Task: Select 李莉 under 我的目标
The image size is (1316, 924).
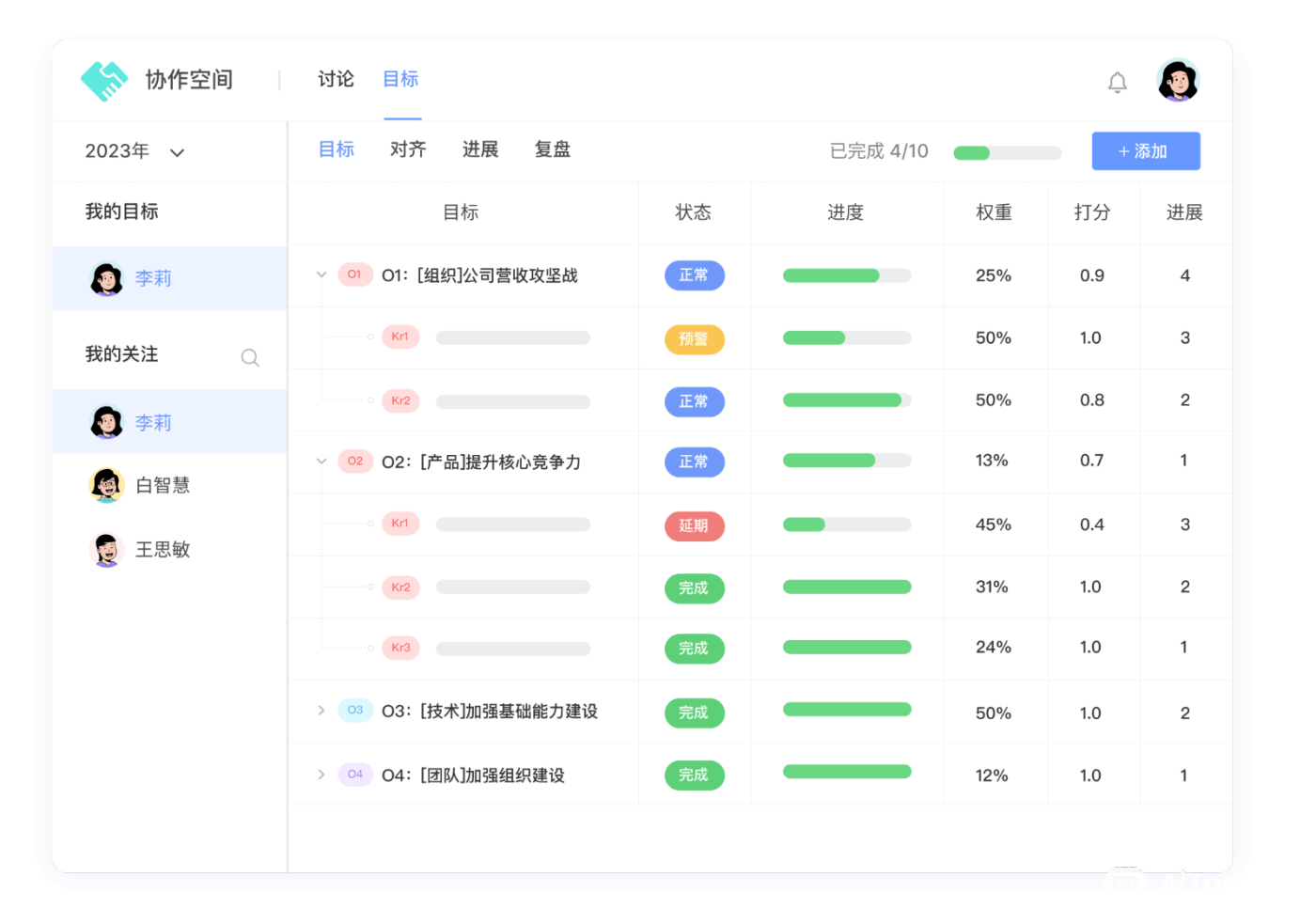Action: pyautogui.click(x=106, y=277)
